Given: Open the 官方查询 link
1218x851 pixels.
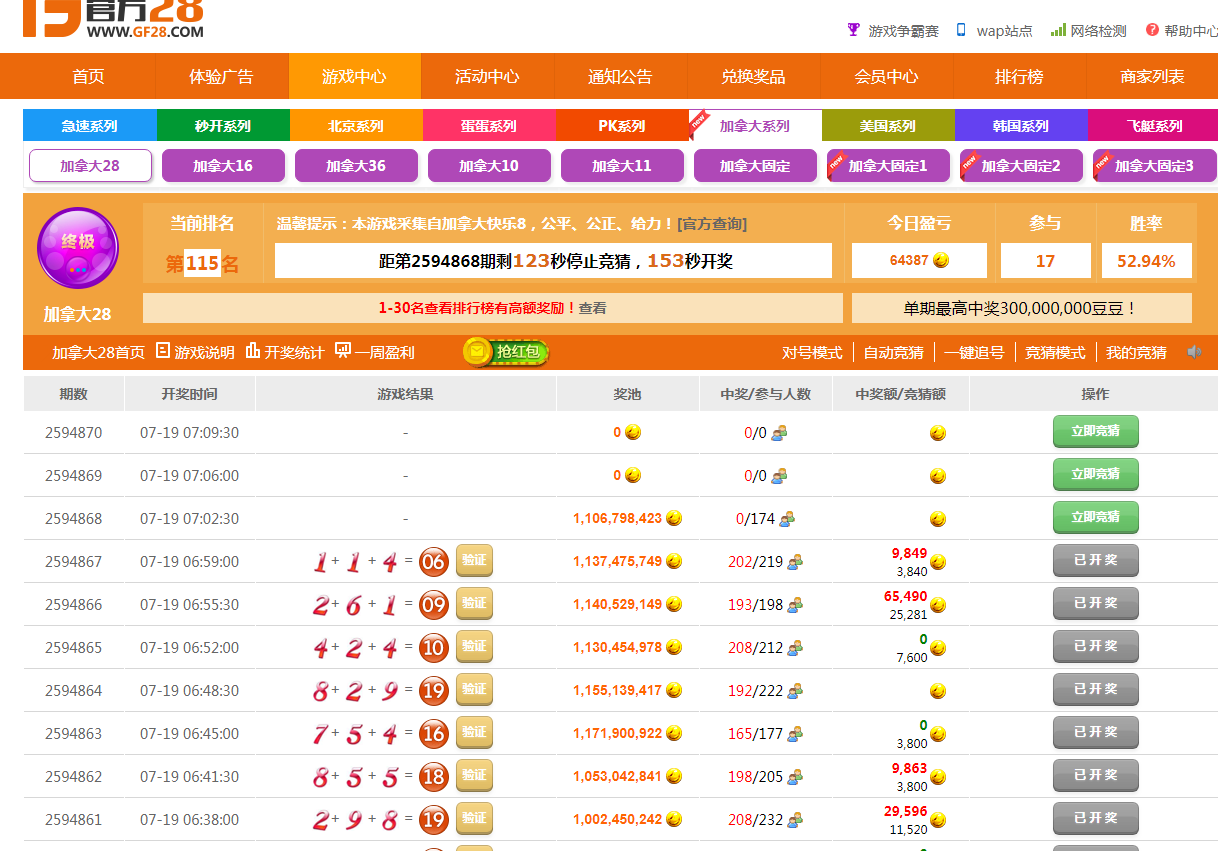Looking at the screenshot, I should (712, 224).
